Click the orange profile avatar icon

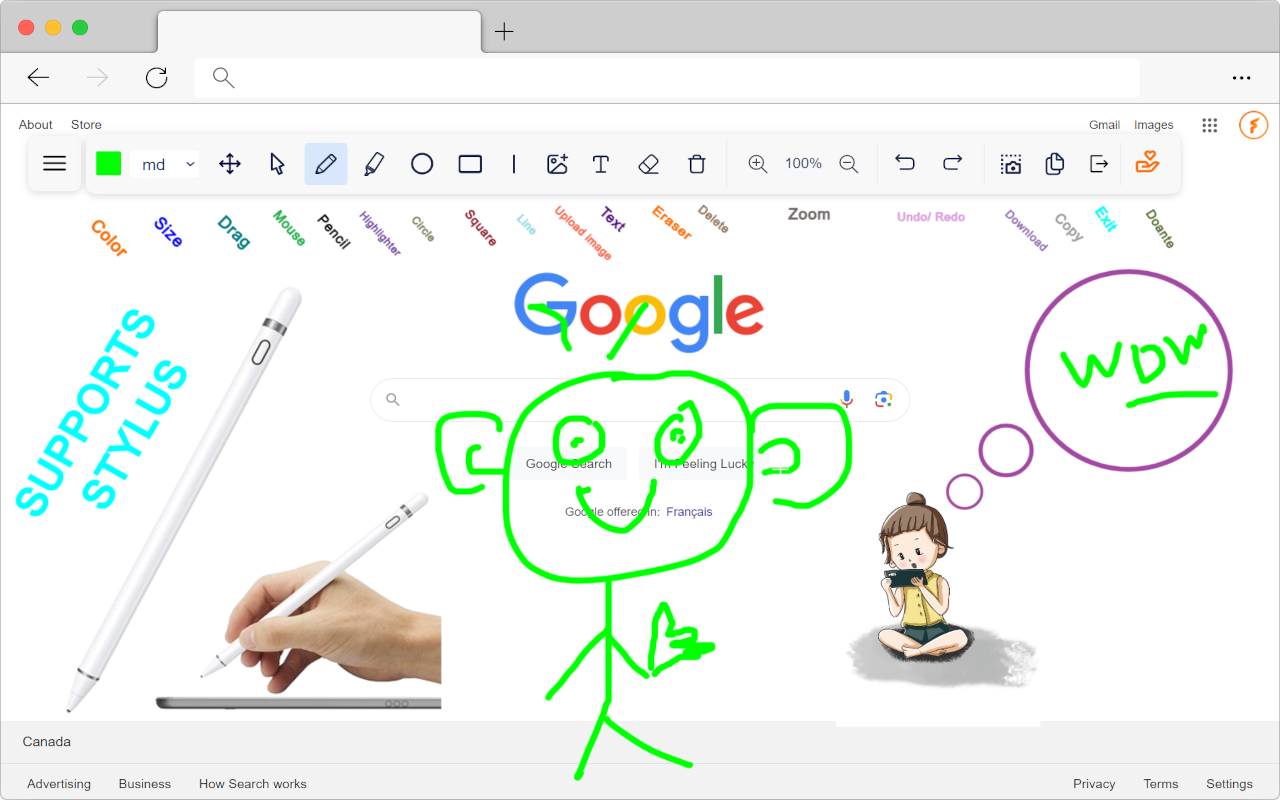[x=1253, y=125]
